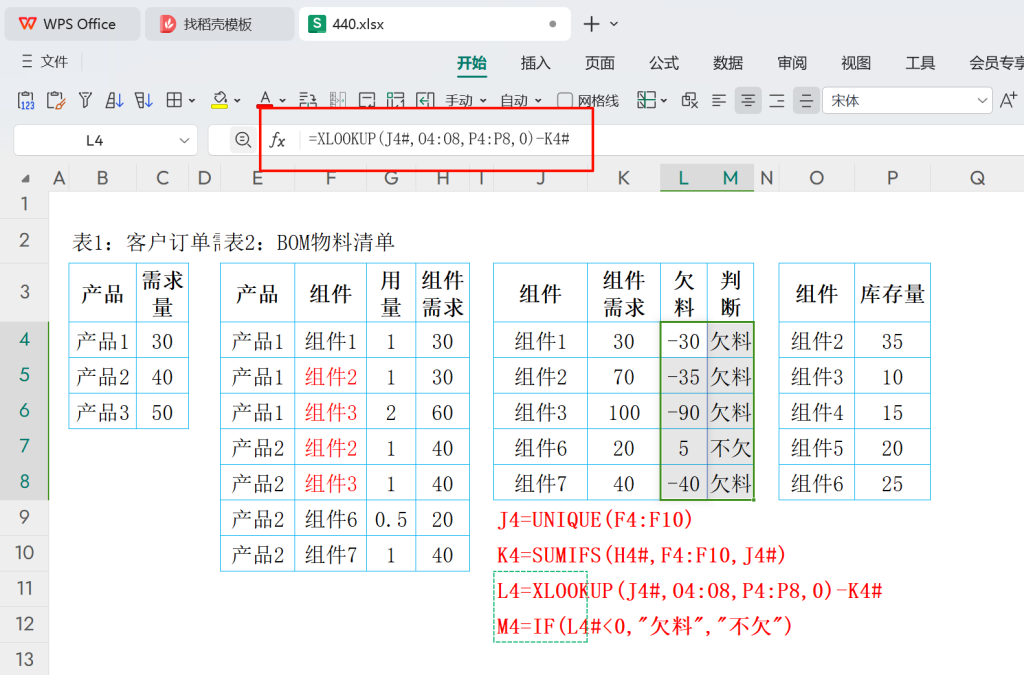This screenshot has width=1024, height=675.
Task: Open the 视图 ribbon tab
Action: pos(856,63)
